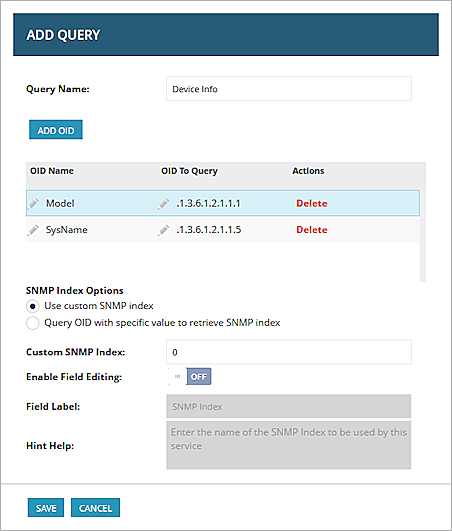Viewport: 452px width, 531px height.
Task: Select Use custom SNMP index radio button
Action: point(33,306)
